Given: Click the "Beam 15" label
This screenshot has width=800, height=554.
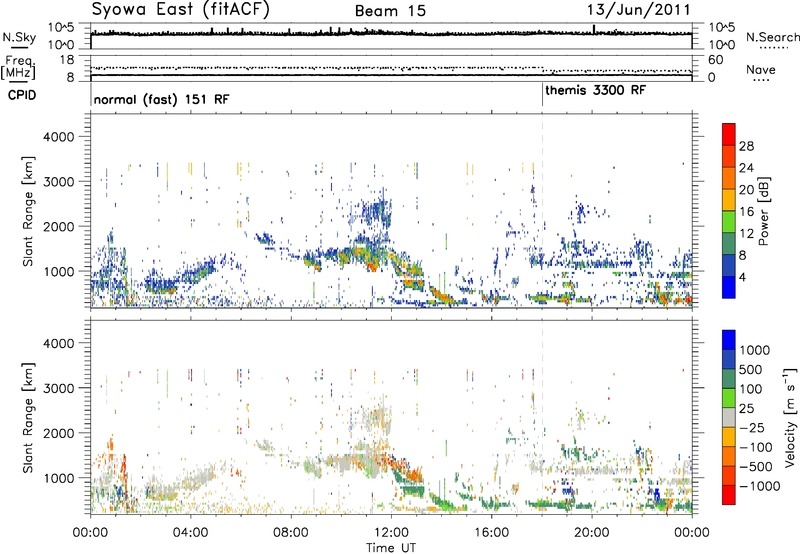Looking at the screenshot, I should tap(390, 11).
